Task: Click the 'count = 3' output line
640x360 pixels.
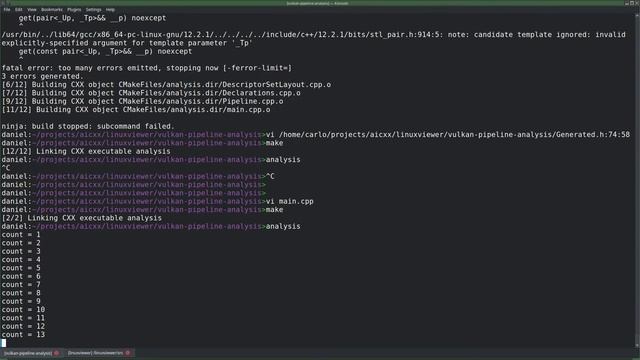Action: tap(21, 251)
